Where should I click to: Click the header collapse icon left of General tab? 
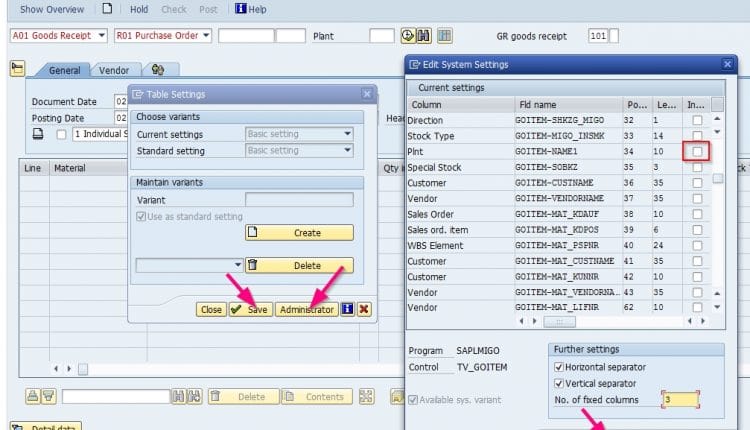coord(18,68)
